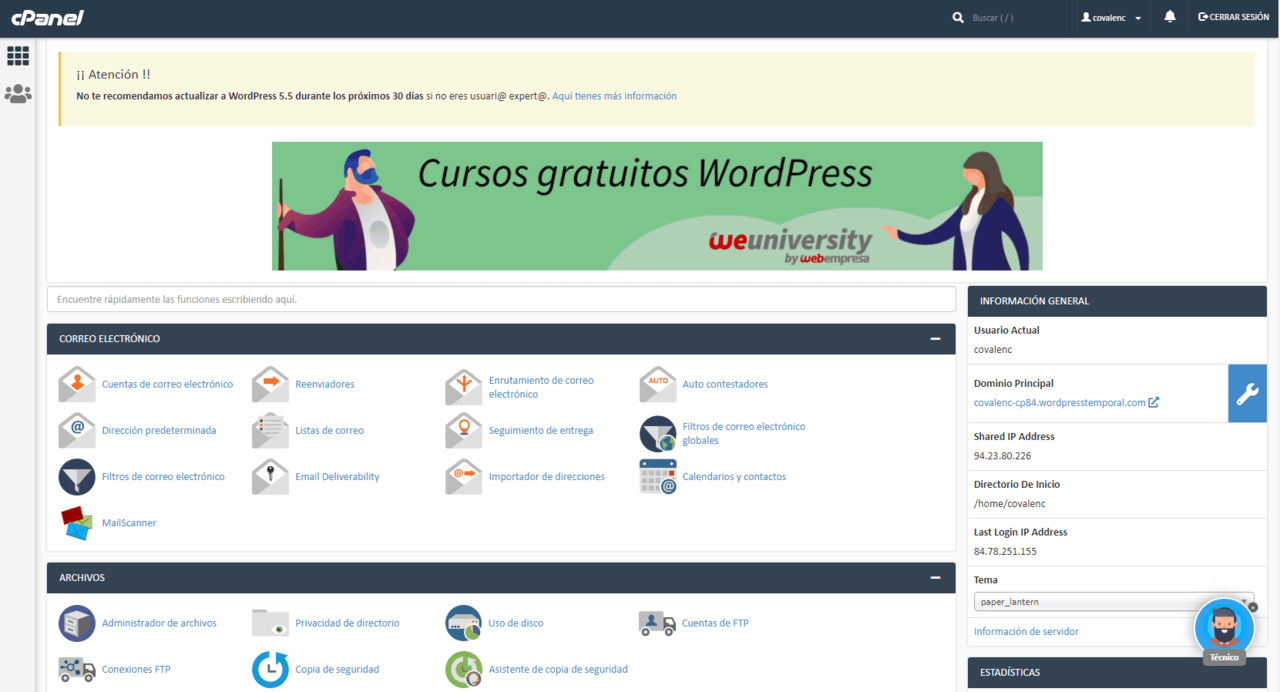Click the MailScanner text link
1280x692 pixels.
[129, 523]
